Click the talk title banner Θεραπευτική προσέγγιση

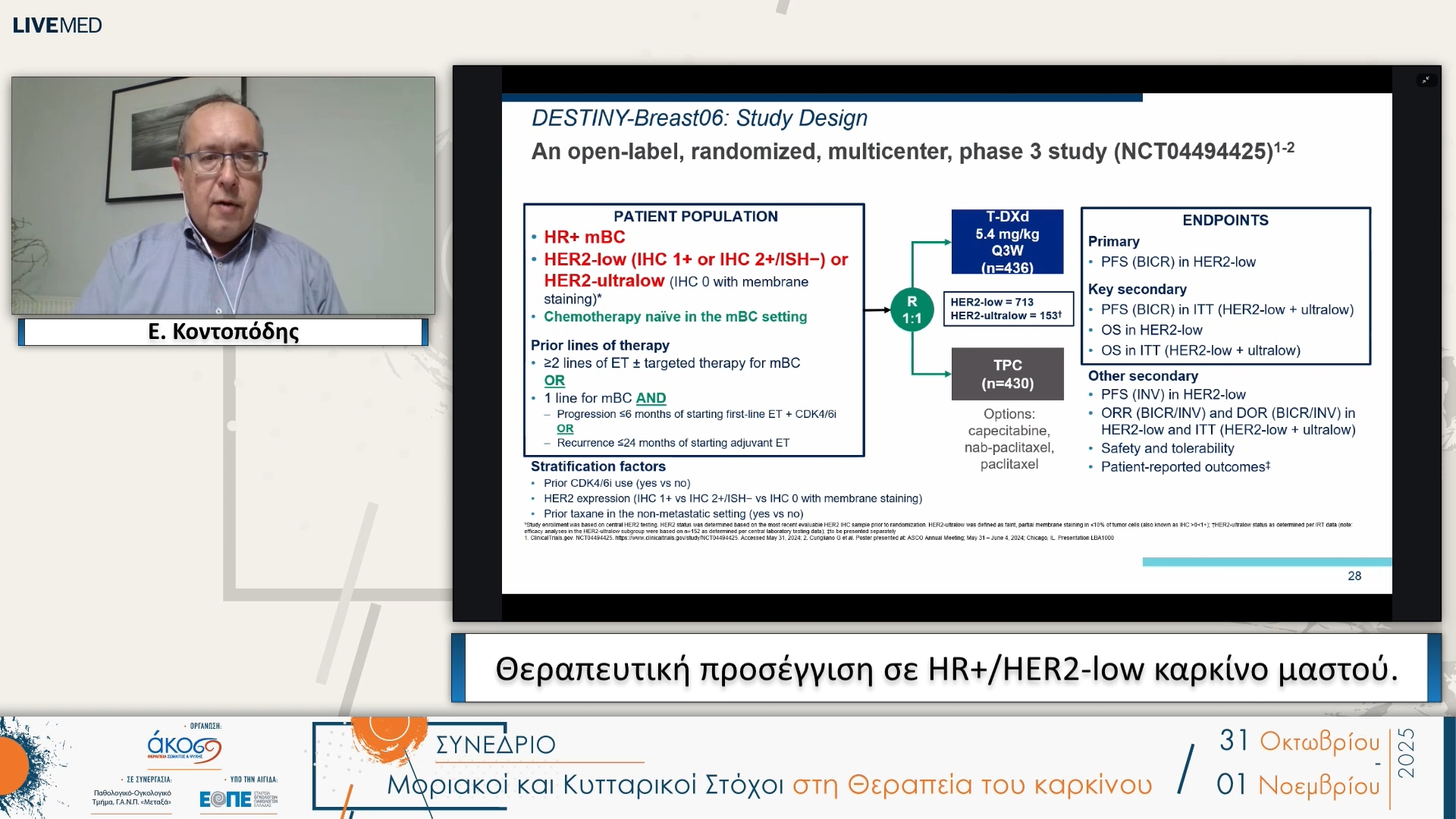point(946,669)
